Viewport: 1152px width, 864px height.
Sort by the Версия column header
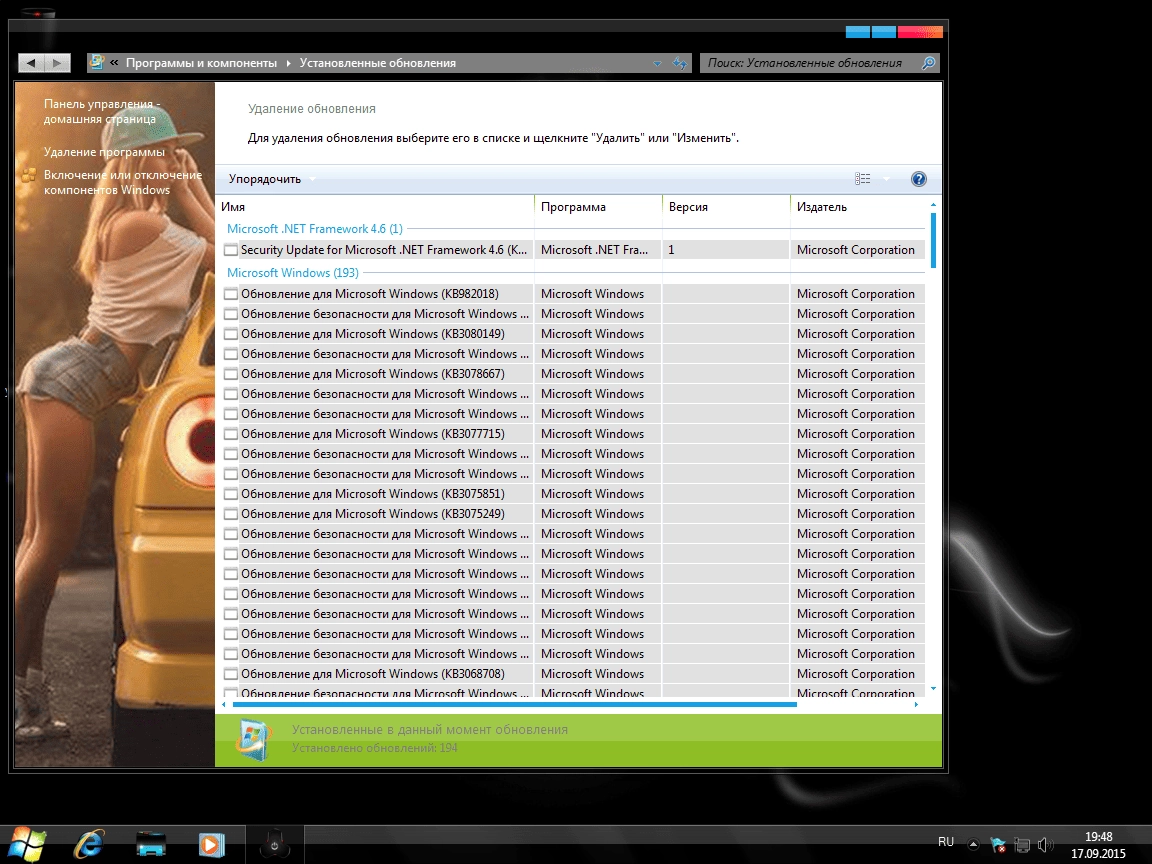pos(727,207)
